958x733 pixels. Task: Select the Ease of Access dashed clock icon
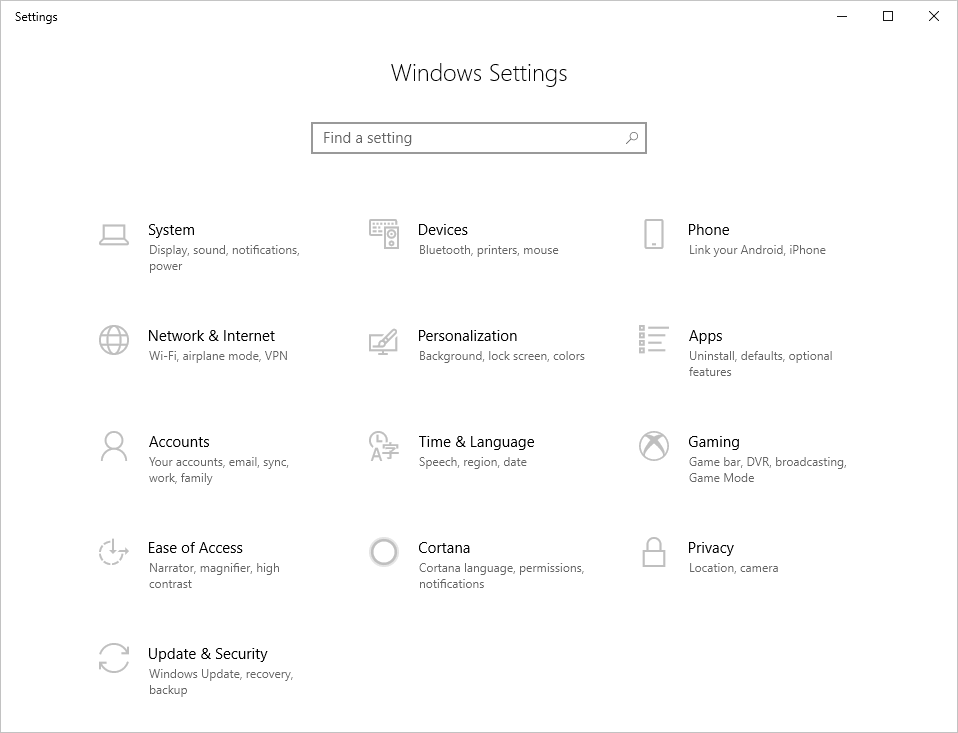[x=114, y=552]
